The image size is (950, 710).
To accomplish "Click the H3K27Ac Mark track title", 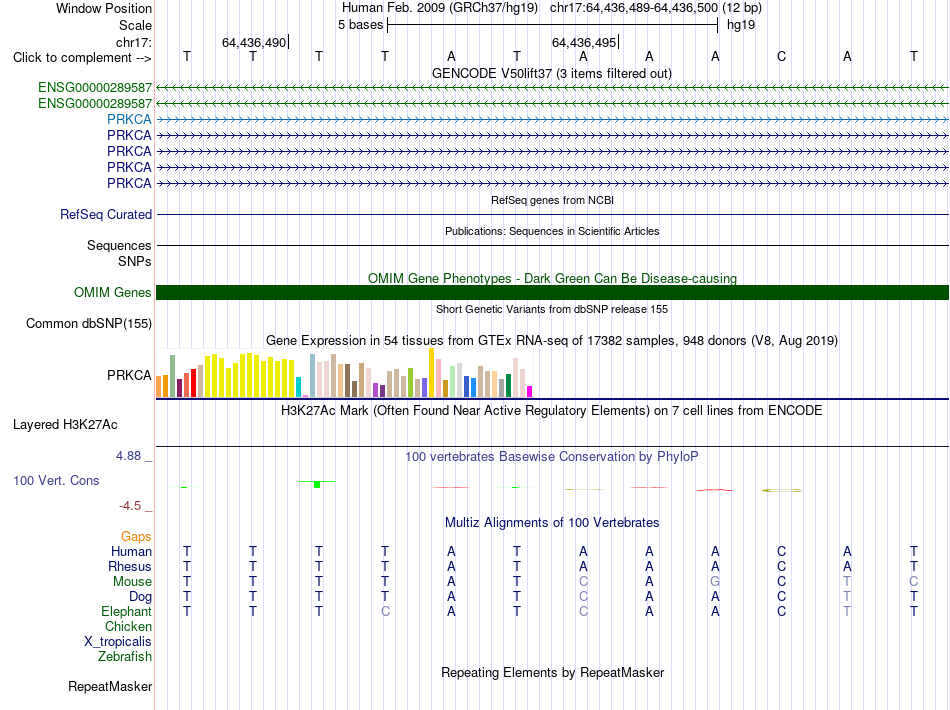I will 552,410.
